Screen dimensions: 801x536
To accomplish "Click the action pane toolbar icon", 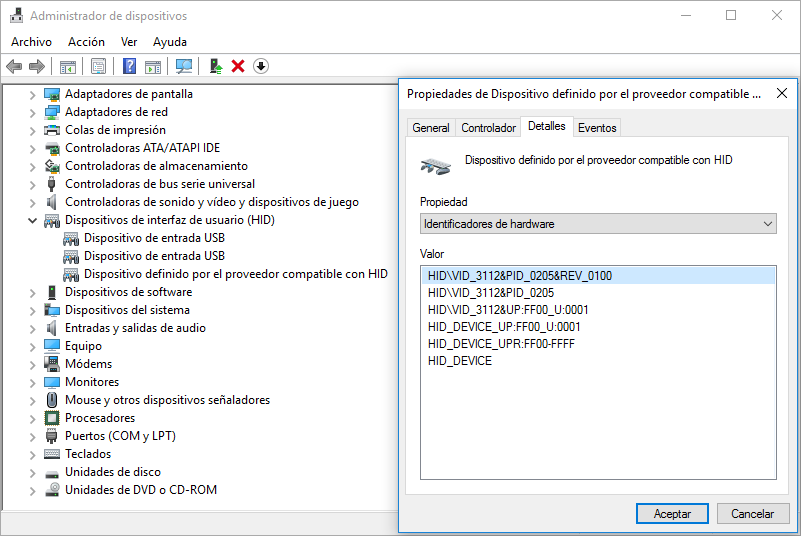I will (x=153, y=66).
